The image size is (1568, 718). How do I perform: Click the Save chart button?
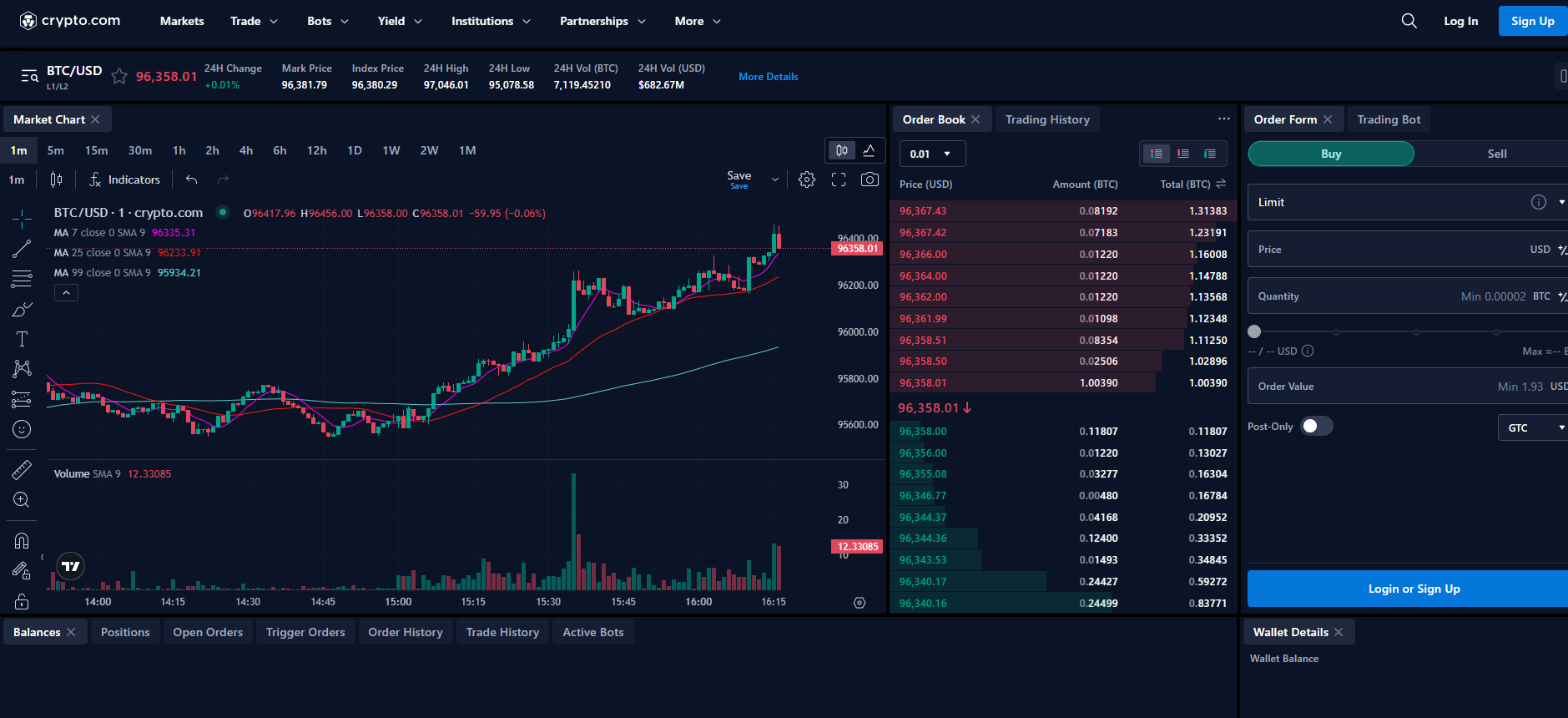[739, 179]
